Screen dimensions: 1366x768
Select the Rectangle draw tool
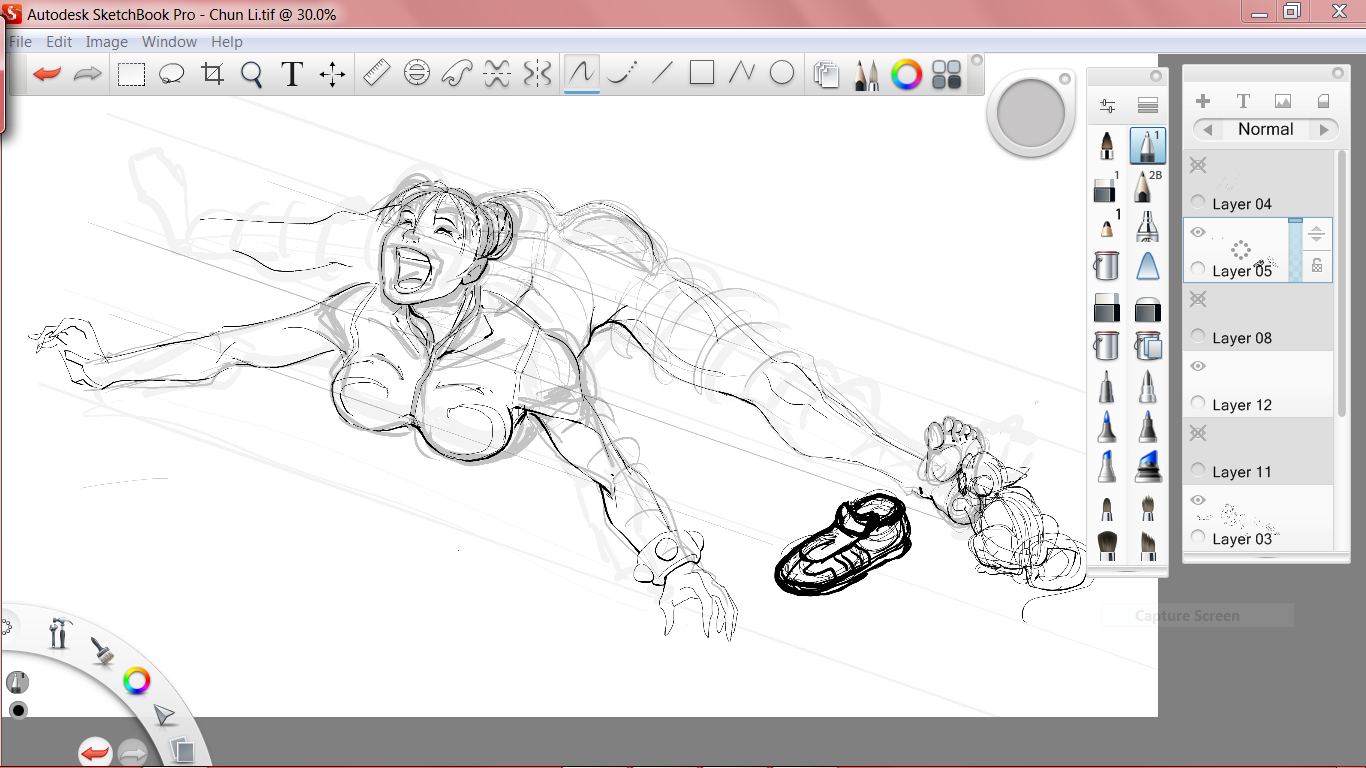tap(702, 73)
